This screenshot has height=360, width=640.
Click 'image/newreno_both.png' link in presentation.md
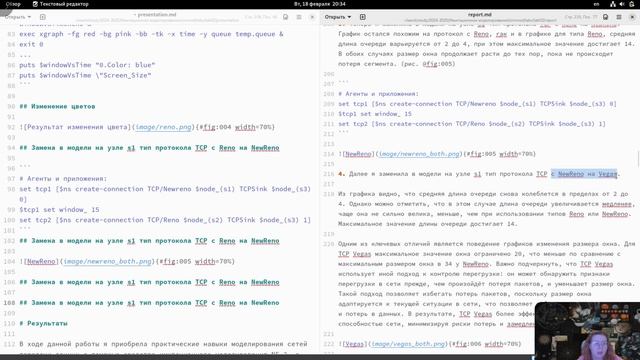pyautogui.click(x=107, y=261)
